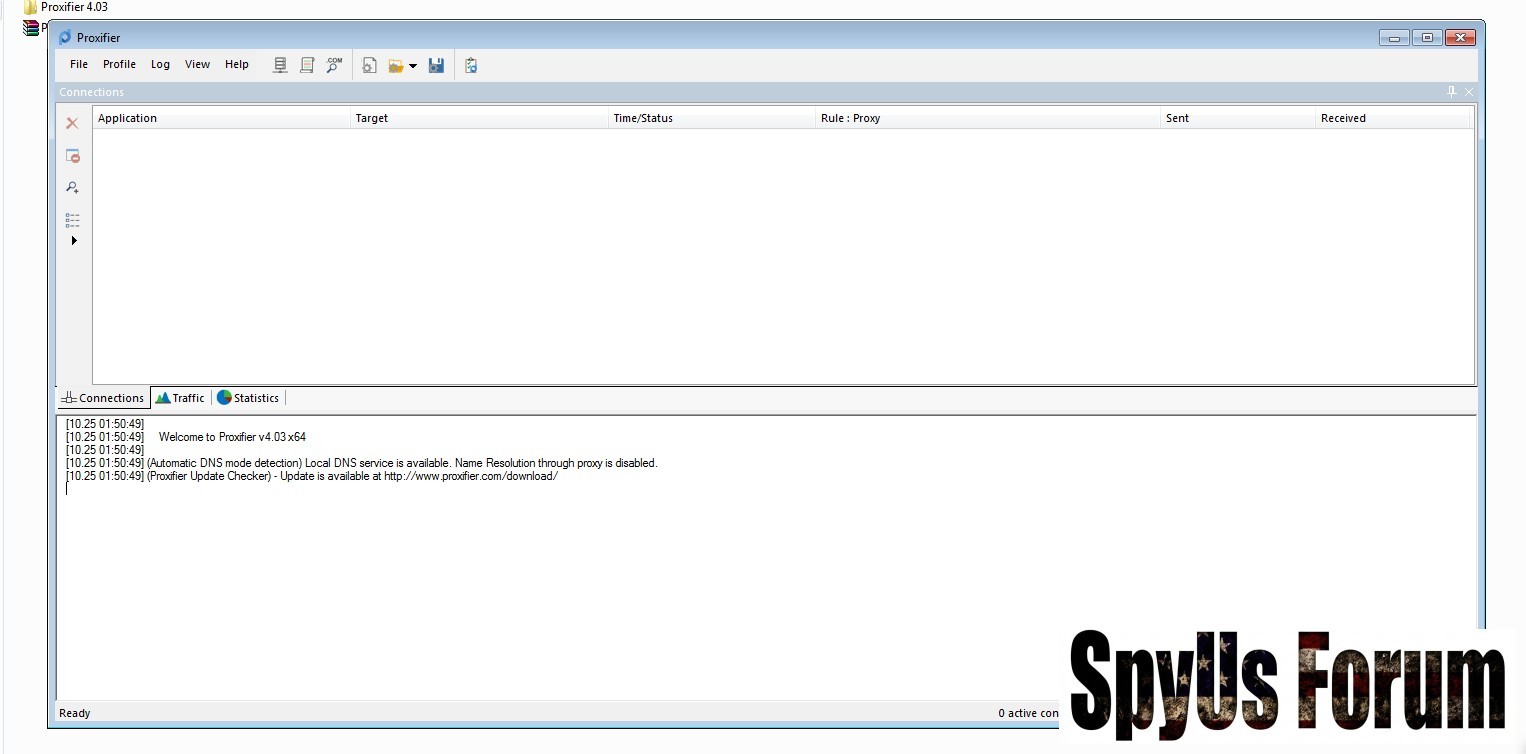The image size is (1526, 754).
Task: Click the open profile folder icon
Action: (396, 65)
